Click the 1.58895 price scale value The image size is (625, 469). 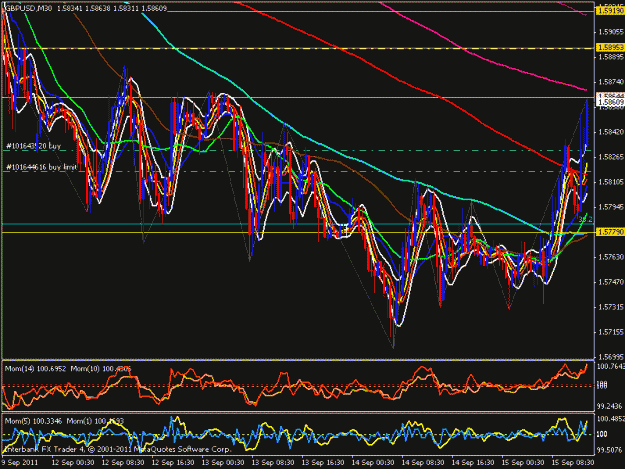611,57
